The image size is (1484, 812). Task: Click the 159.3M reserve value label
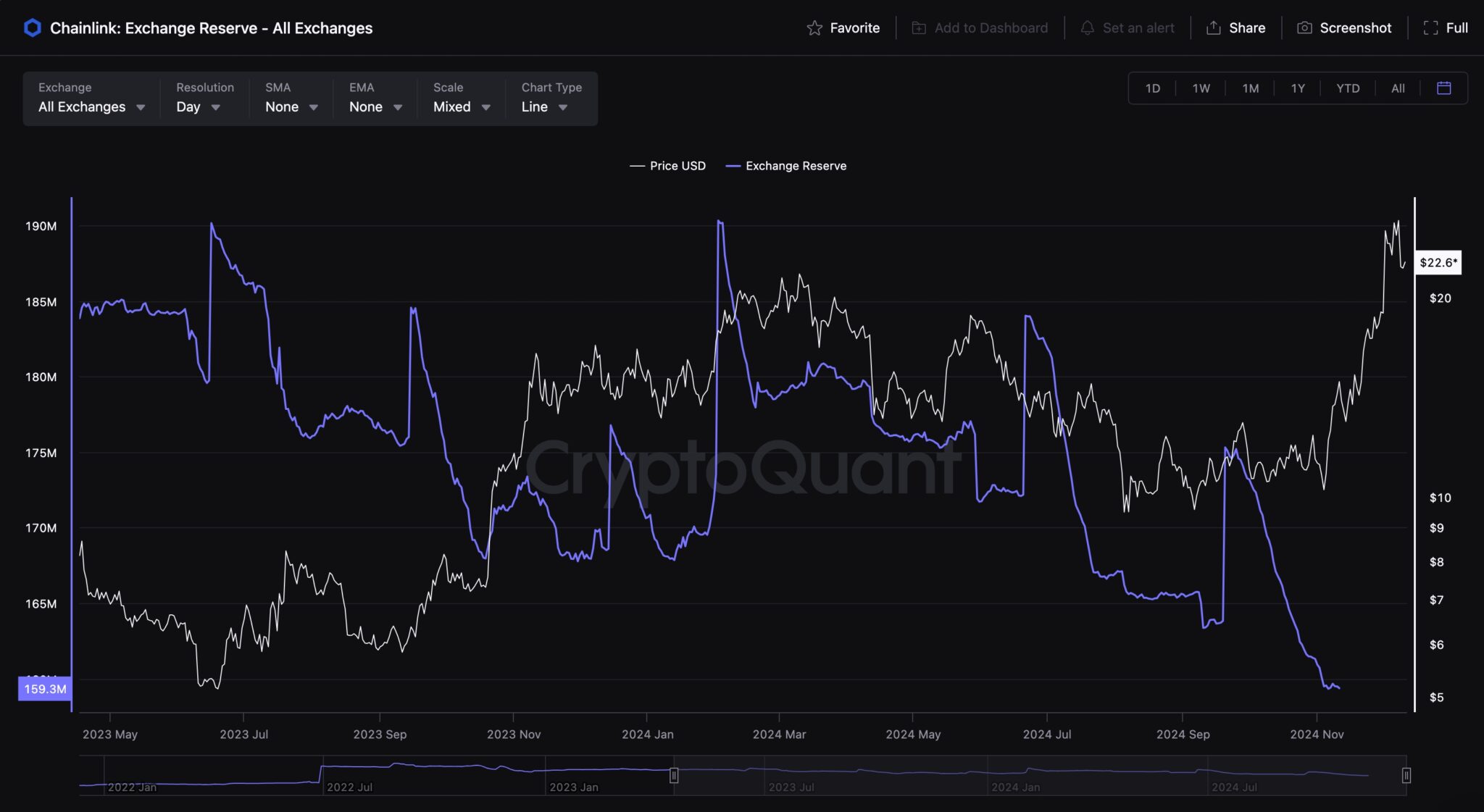click(45, 690)
